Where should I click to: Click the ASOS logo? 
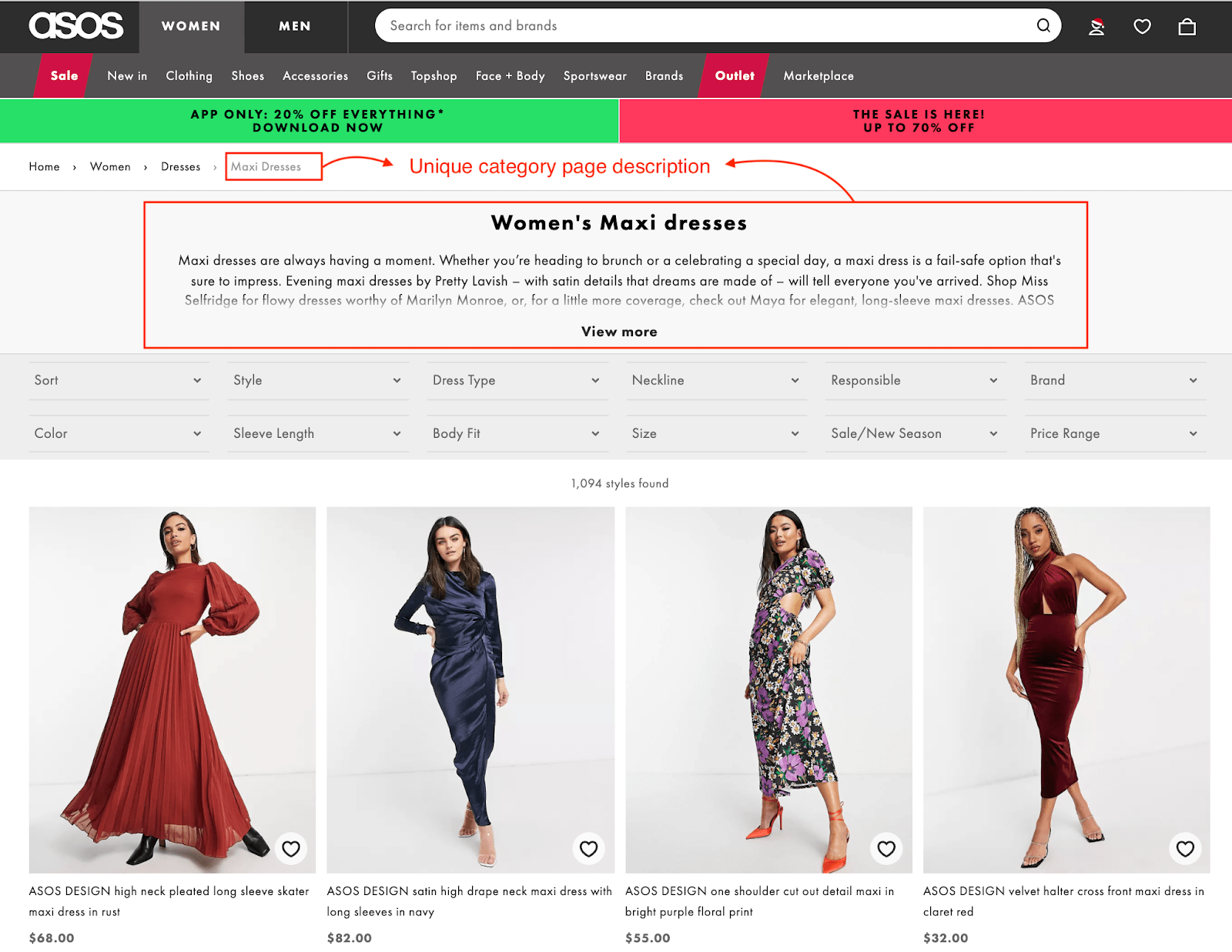(76, 26)
